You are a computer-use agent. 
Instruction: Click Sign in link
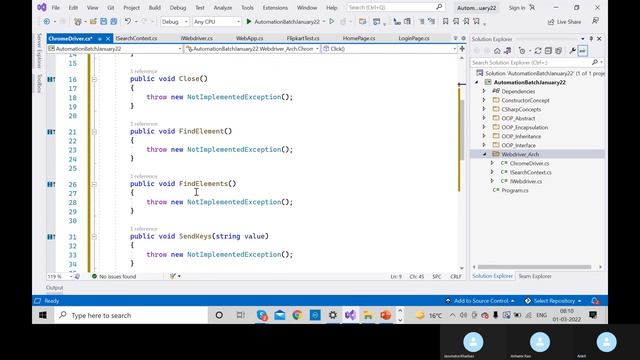[x=517, y=7]
